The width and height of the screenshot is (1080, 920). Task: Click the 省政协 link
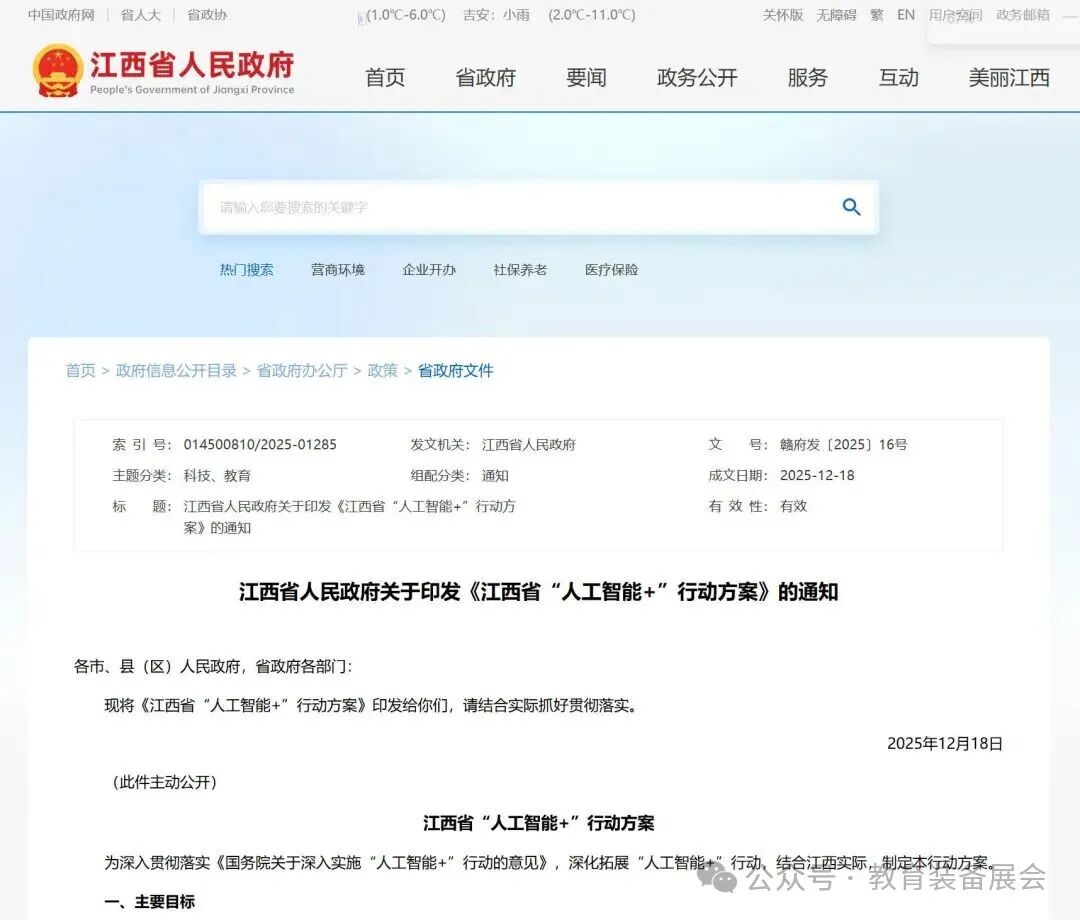[207, 14]
